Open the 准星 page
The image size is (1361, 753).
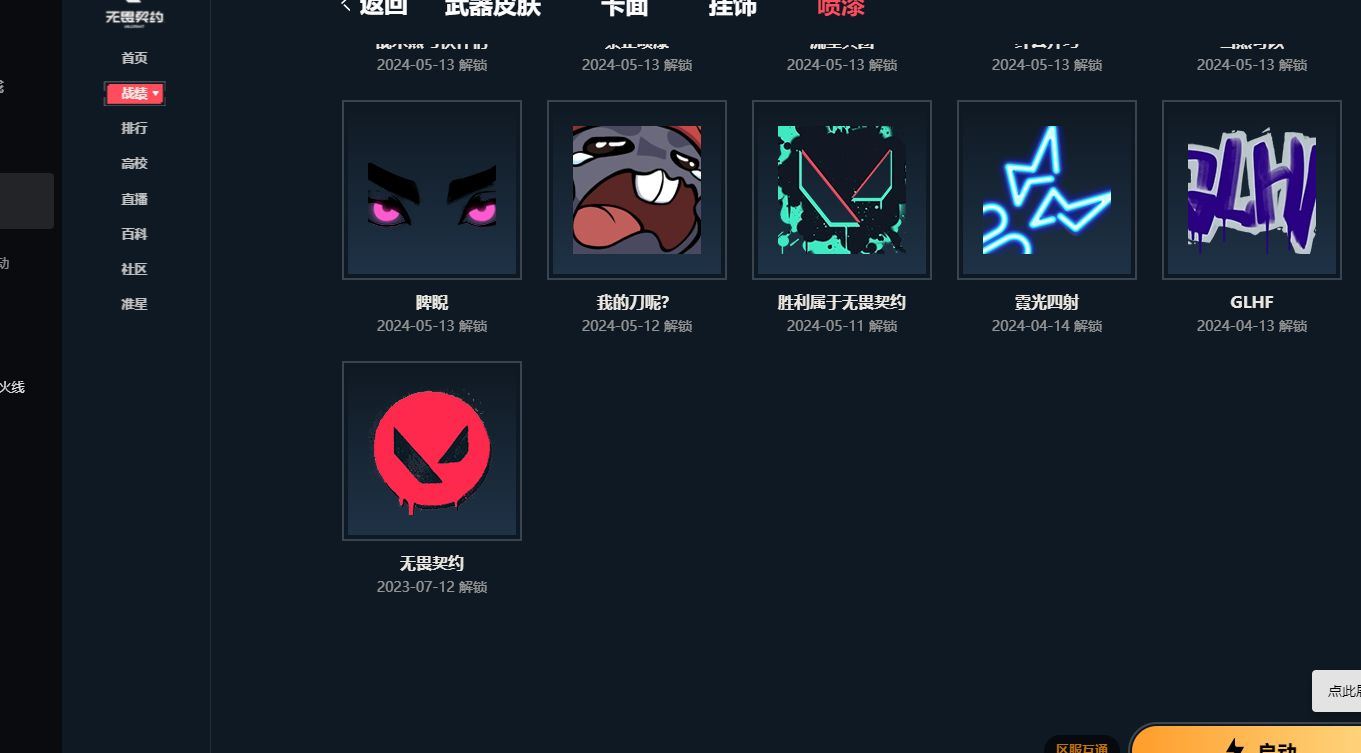[x=134, y=304]
